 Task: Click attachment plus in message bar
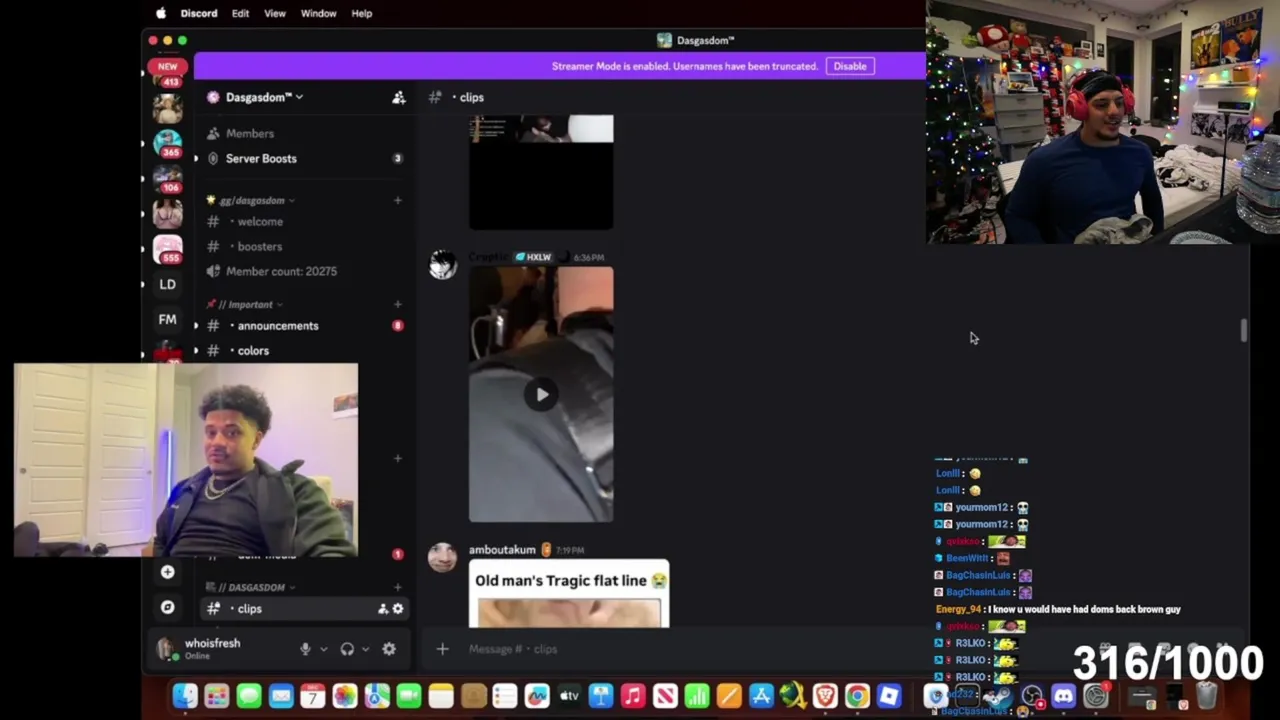click(x=442, y=649)
